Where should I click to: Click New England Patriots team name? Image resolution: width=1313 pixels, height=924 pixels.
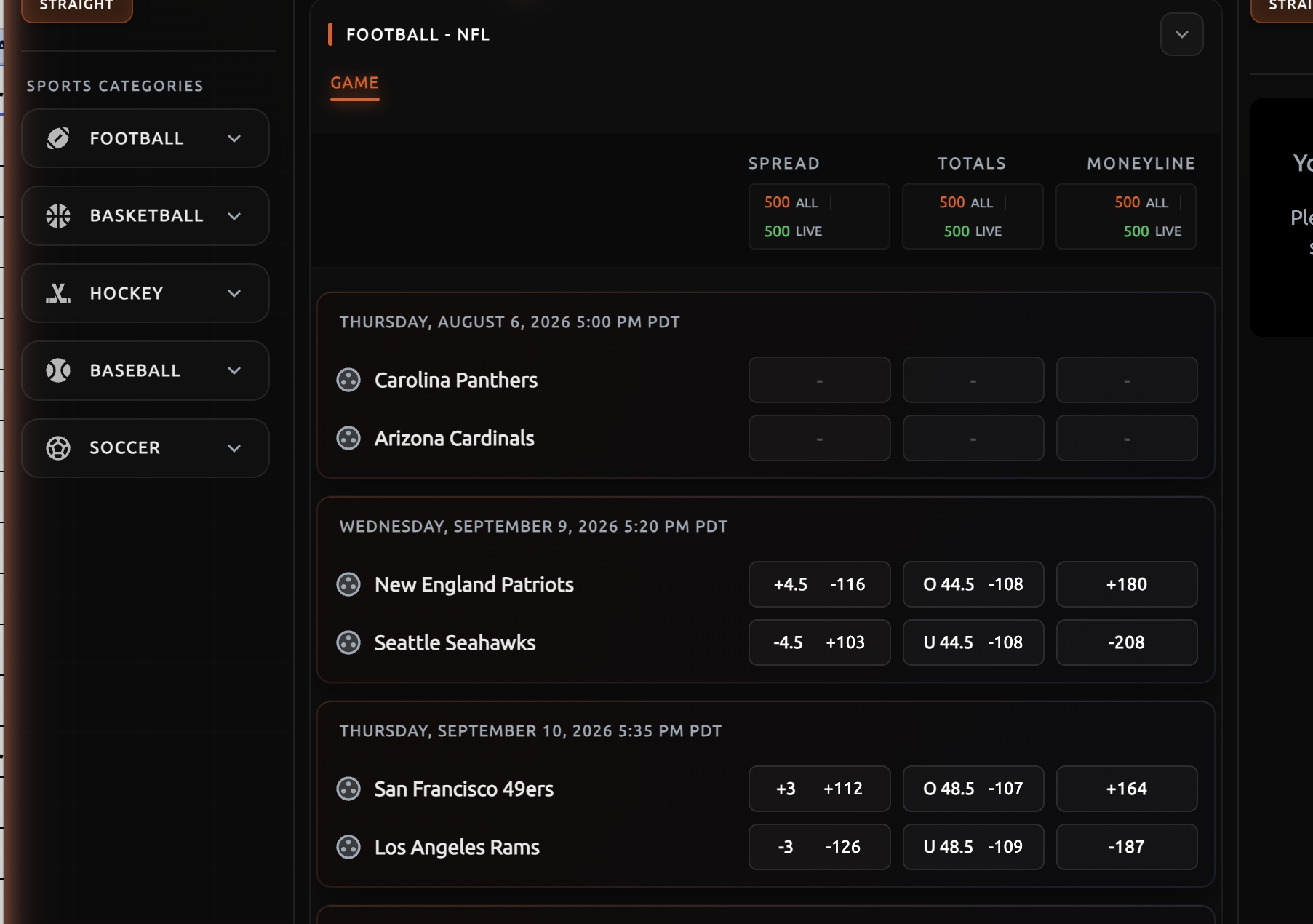(x=474, y=584)
